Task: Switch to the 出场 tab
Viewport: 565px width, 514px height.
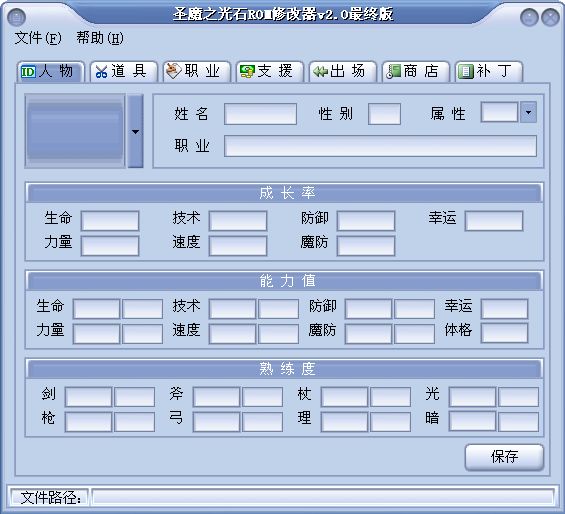Action: click(343, 71)
